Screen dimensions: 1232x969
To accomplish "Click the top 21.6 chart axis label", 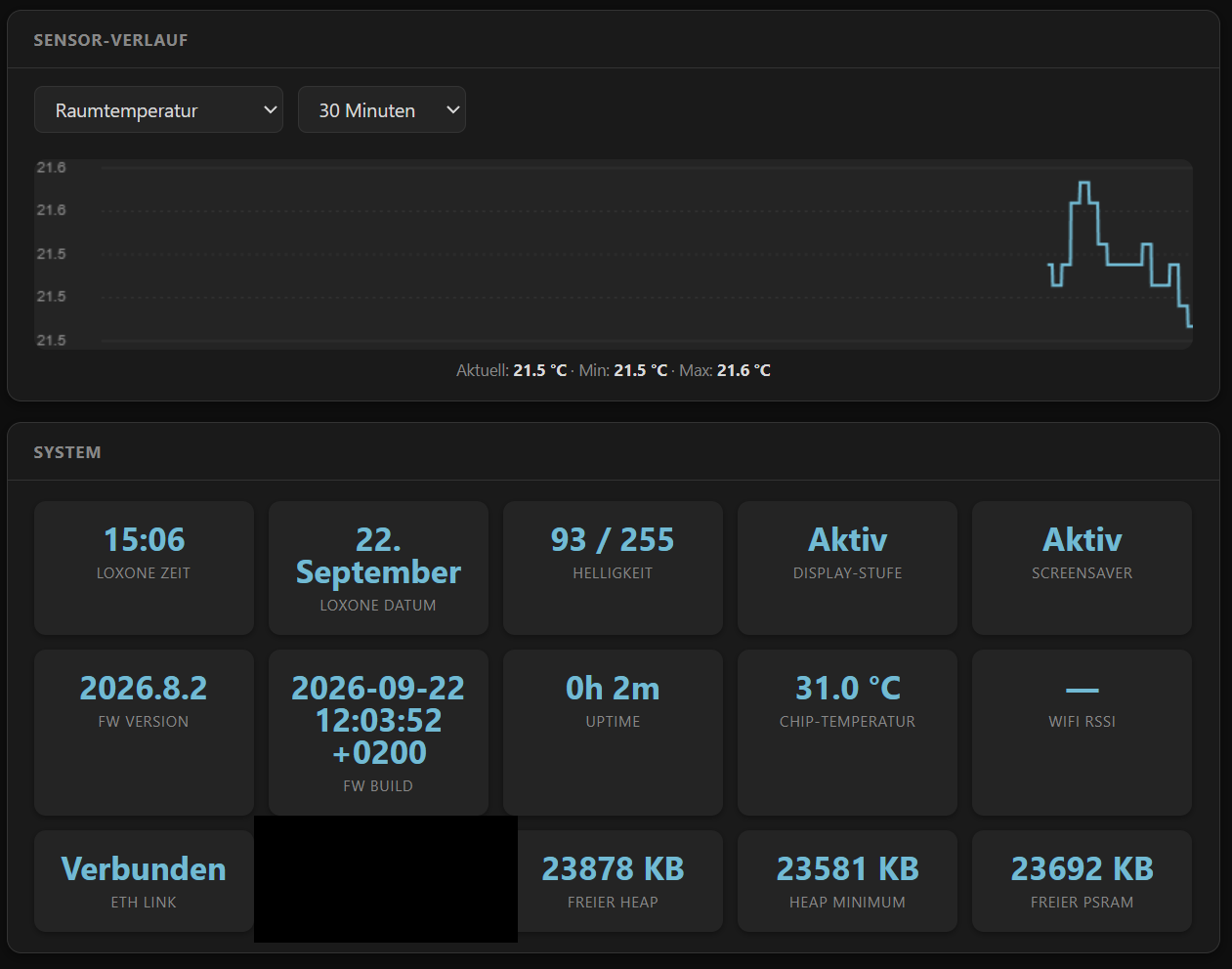I will click(x=51, y=167).
